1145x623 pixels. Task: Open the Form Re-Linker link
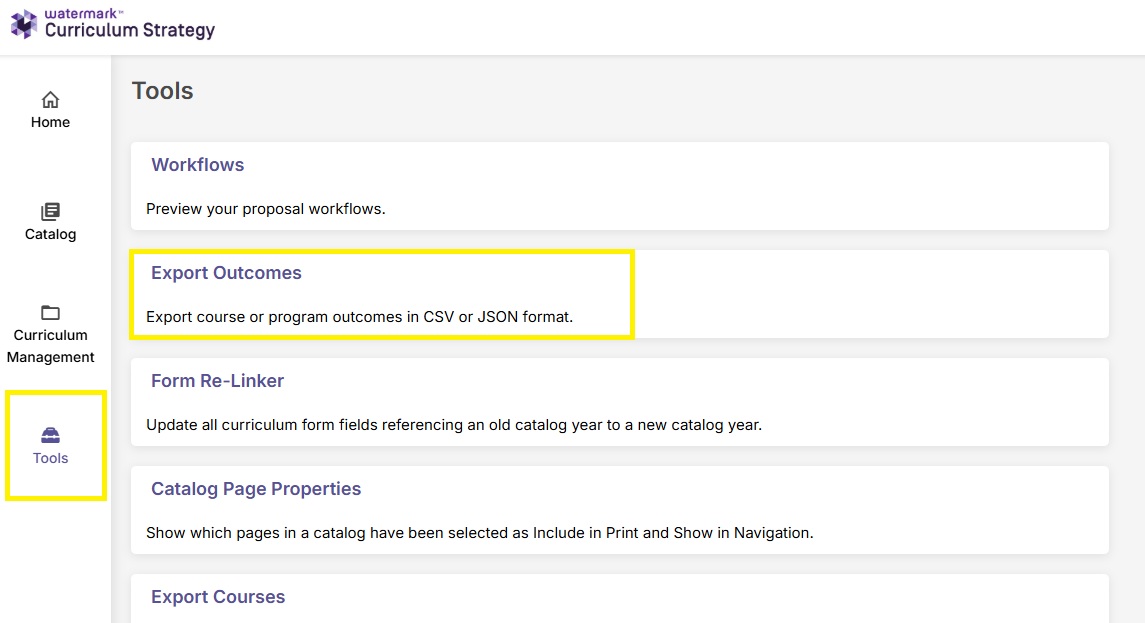tap(218, 381)
